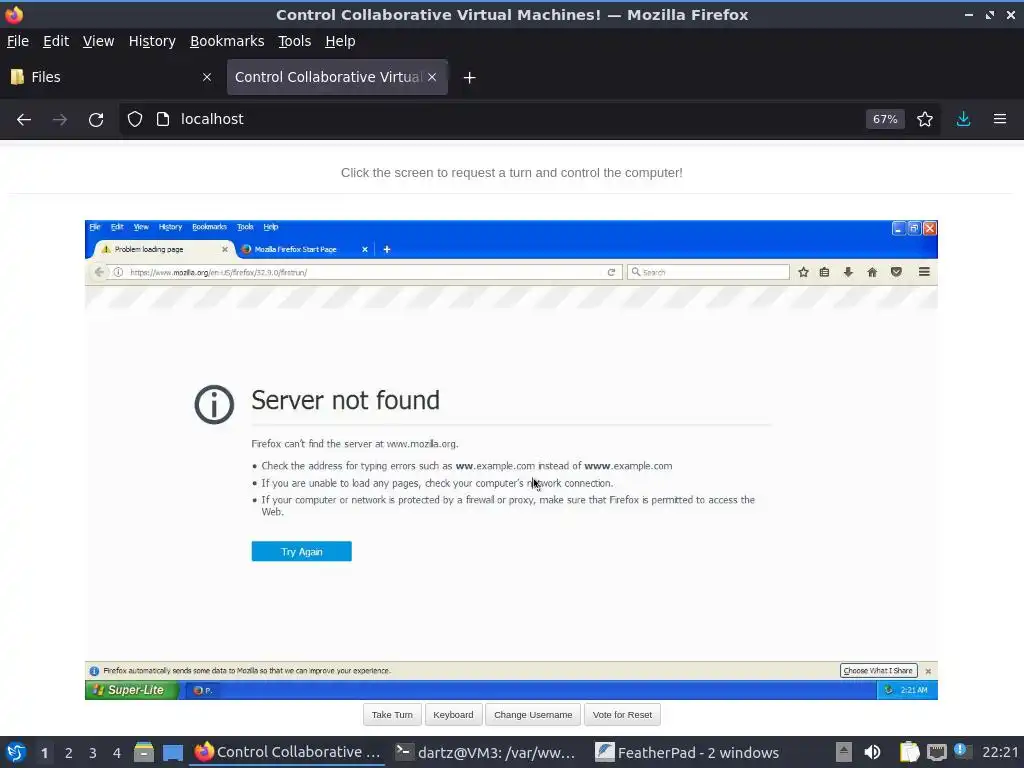Open the on-screen Keyboard button
The width and height of the screenshot is (1024, 768).
453,714
